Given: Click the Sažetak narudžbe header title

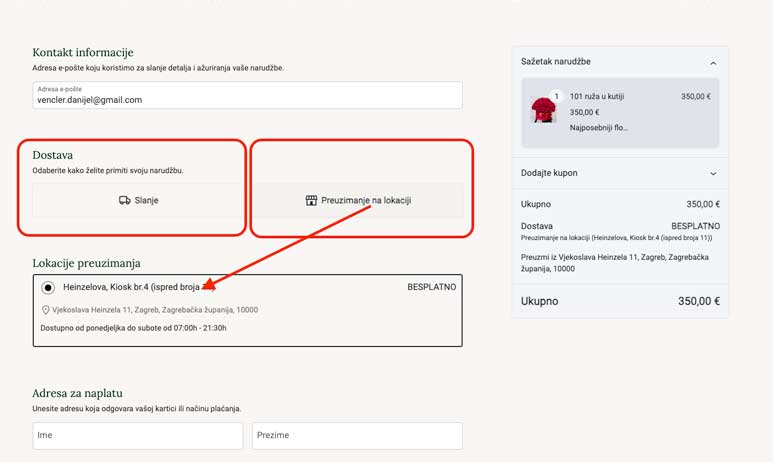Looking at the screenshot, I should pyautogui.click(x=555, y=62).
